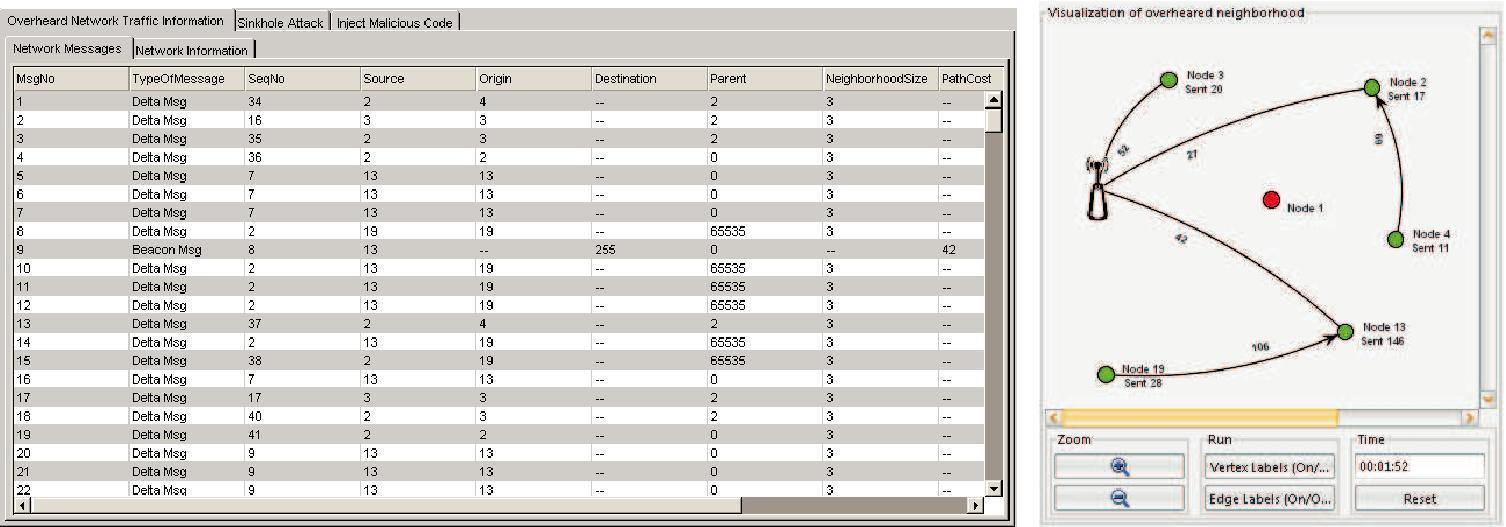Image resolution: width=1506 pixels, height=527 pixels.
Task: Click the time field showing 00:01:52
Action: pos(1419,467)
